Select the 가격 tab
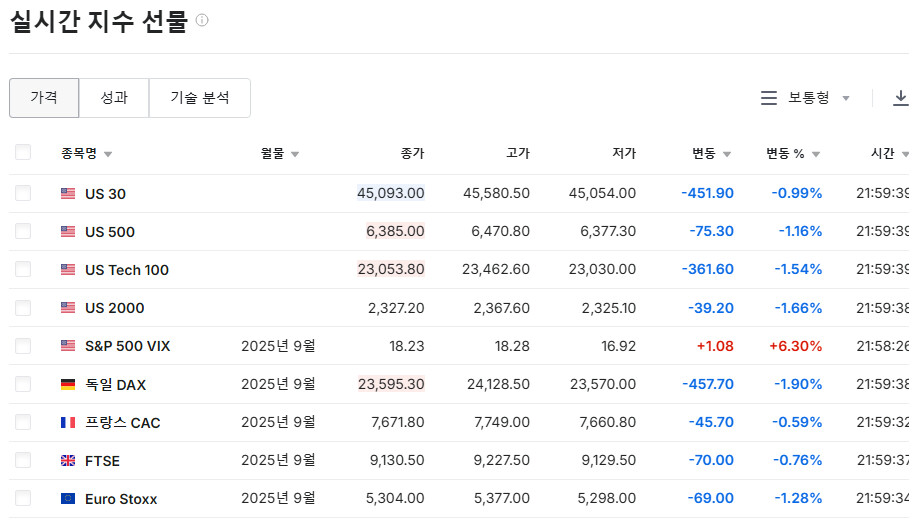918x520 pixels. pyautogui.click(x=44, y=98)
